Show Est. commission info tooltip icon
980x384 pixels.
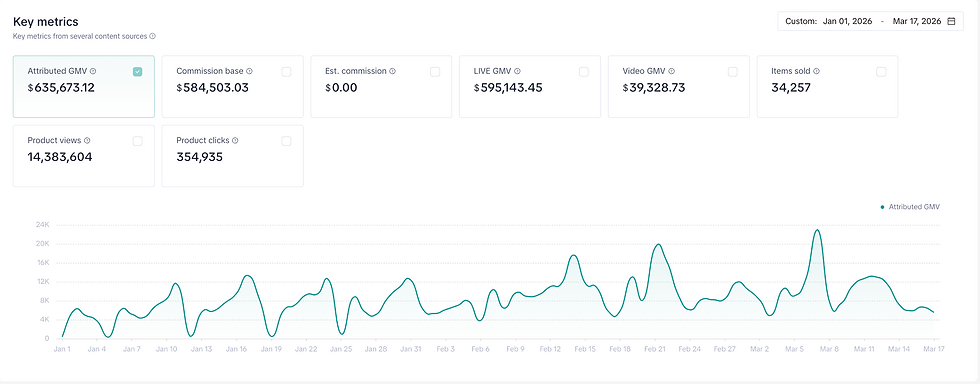click(392, 71)
